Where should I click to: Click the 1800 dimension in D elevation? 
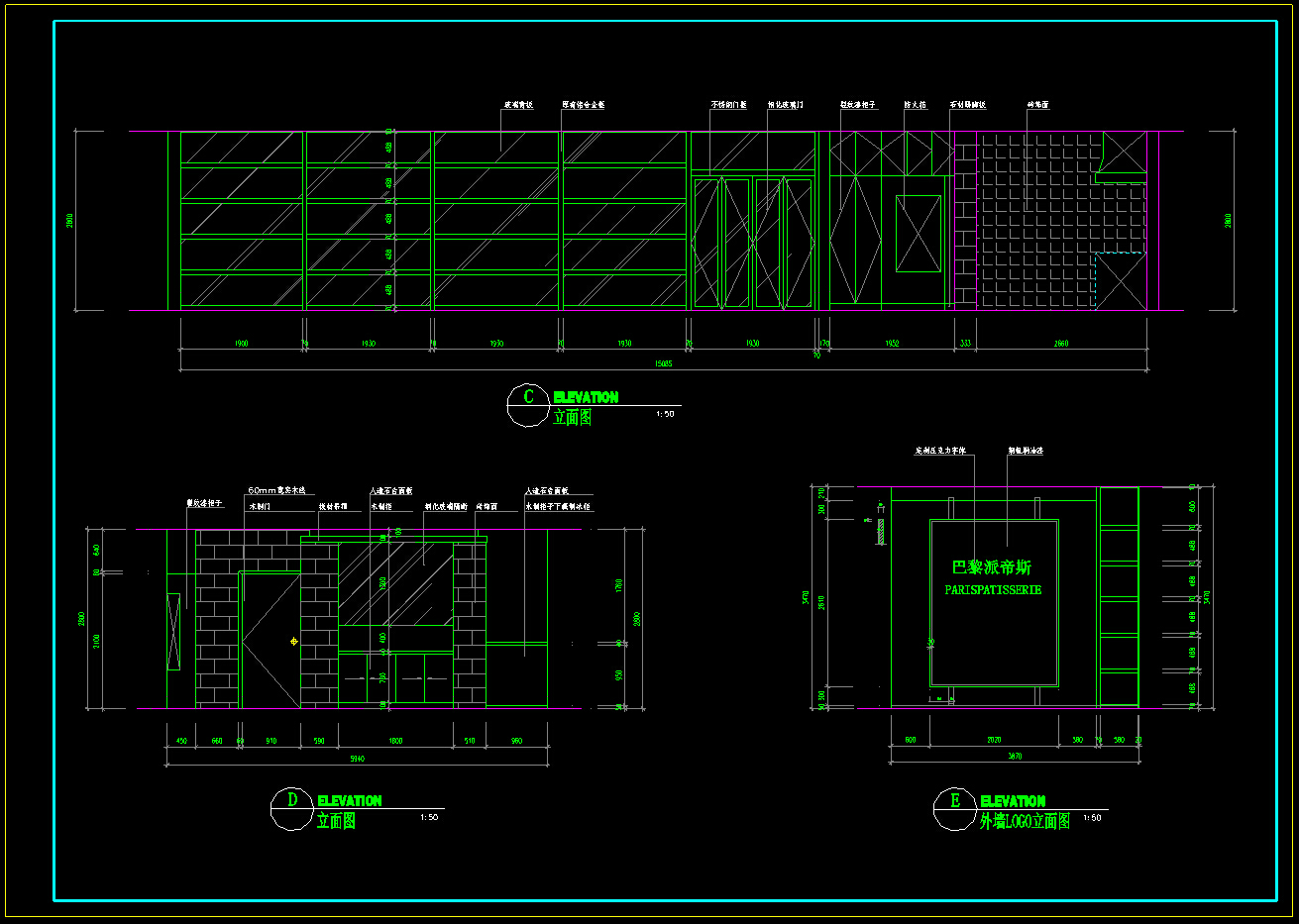pyautogui.click(x=395, y=741)
